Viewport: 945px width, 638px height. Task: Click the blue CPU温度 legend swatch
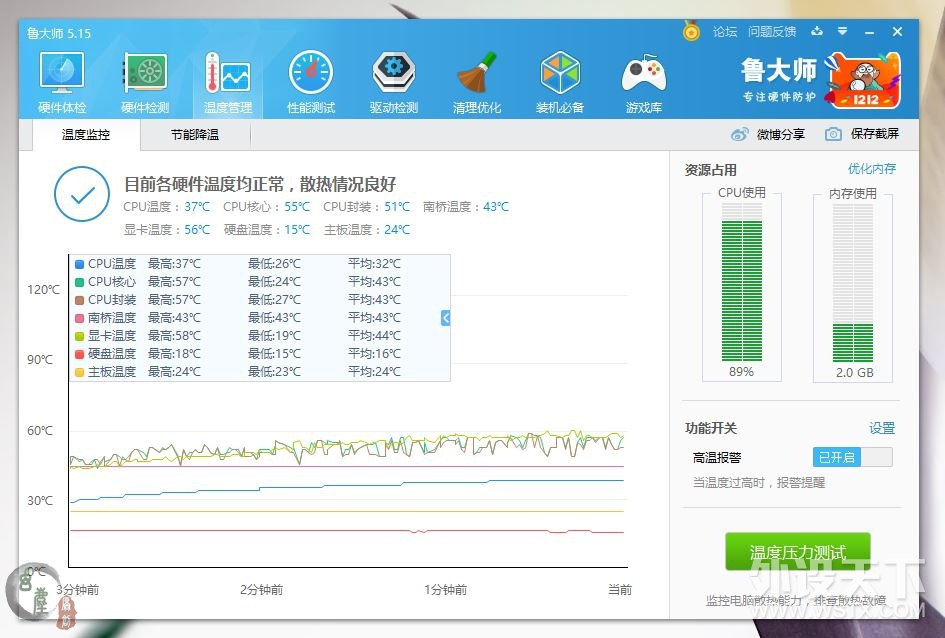(x=79, y=264)
